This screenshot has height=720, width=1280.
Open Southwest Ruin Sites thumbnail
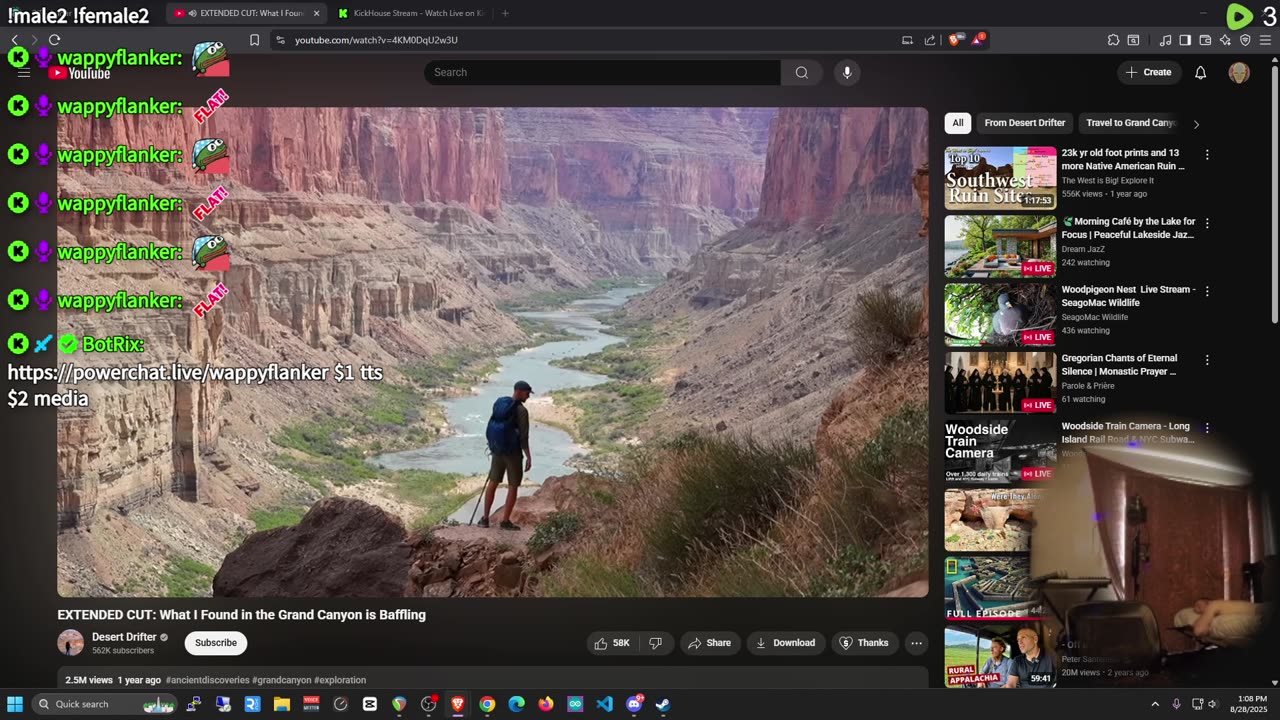[1000, 178]
